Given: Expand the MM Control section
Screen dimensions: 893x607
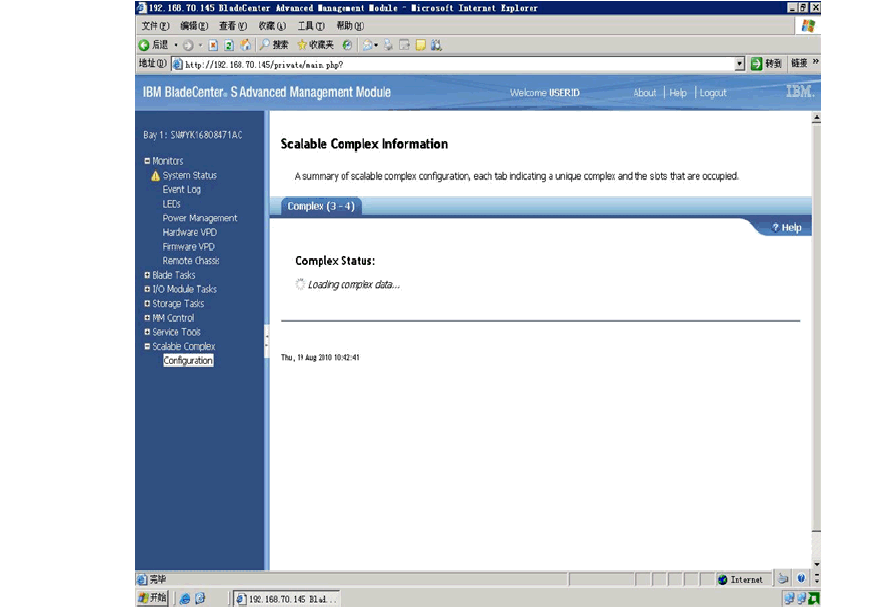Looking at the screenshot, I should pos(147,318).
